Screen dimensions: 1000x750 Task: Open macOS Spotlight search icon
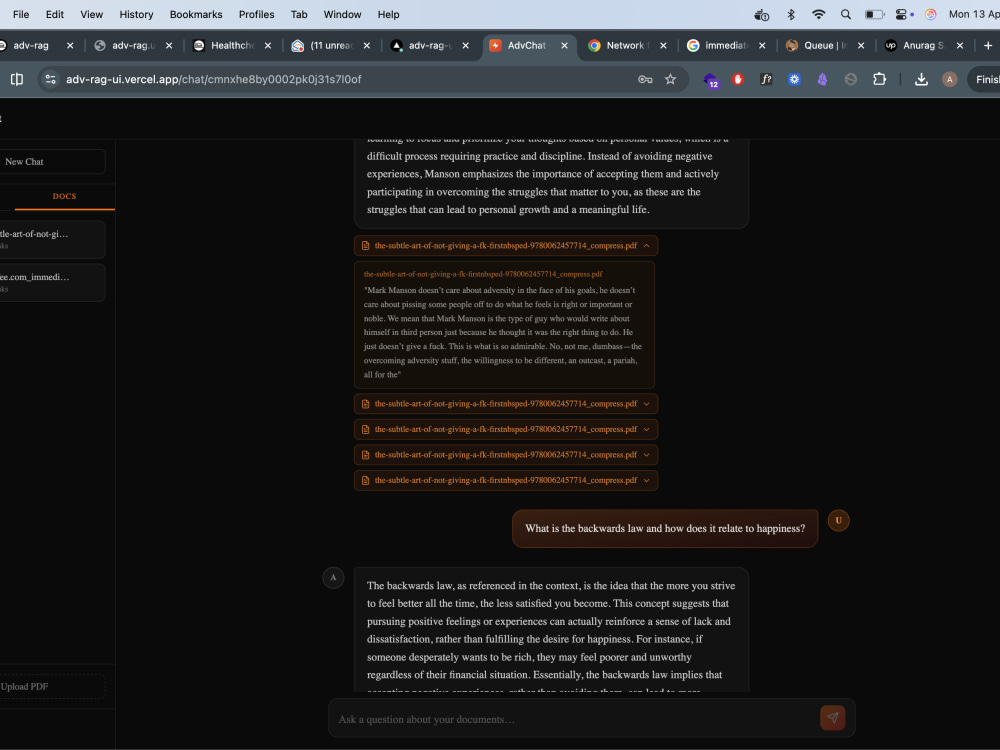[846, 14]
